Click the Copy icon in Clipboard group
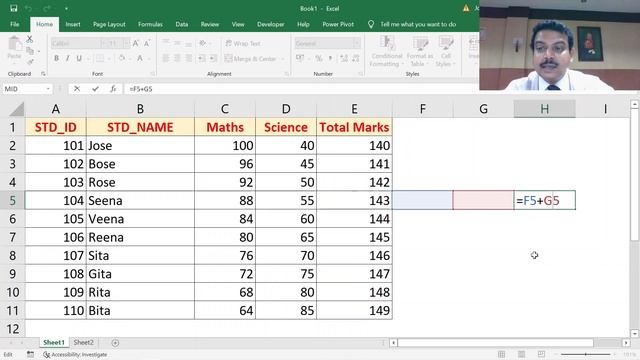Screen dimensions: 640x360 click(30, 51)
